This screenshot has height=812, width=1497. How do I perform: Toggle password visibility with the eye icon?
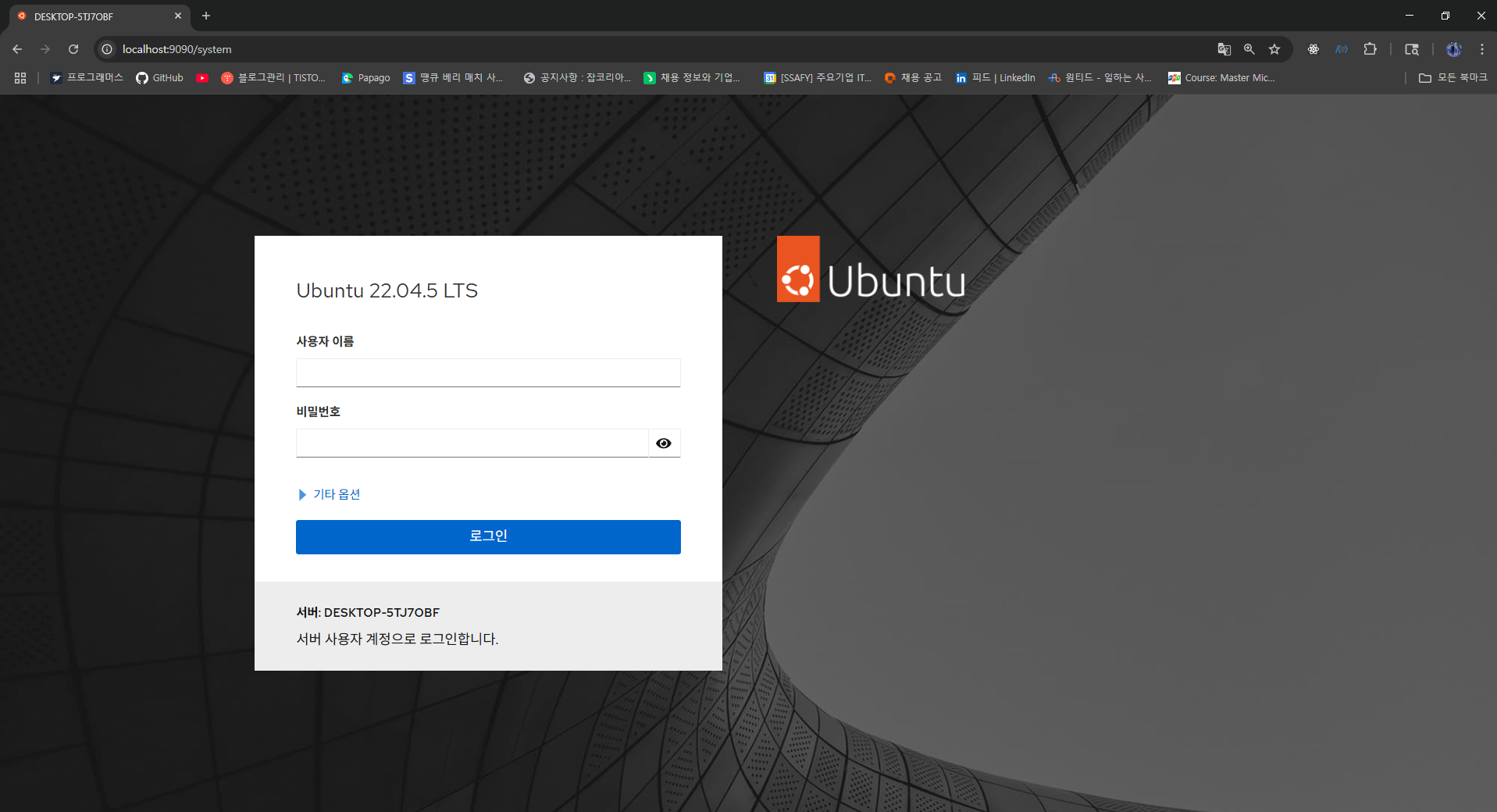point(664,443)
